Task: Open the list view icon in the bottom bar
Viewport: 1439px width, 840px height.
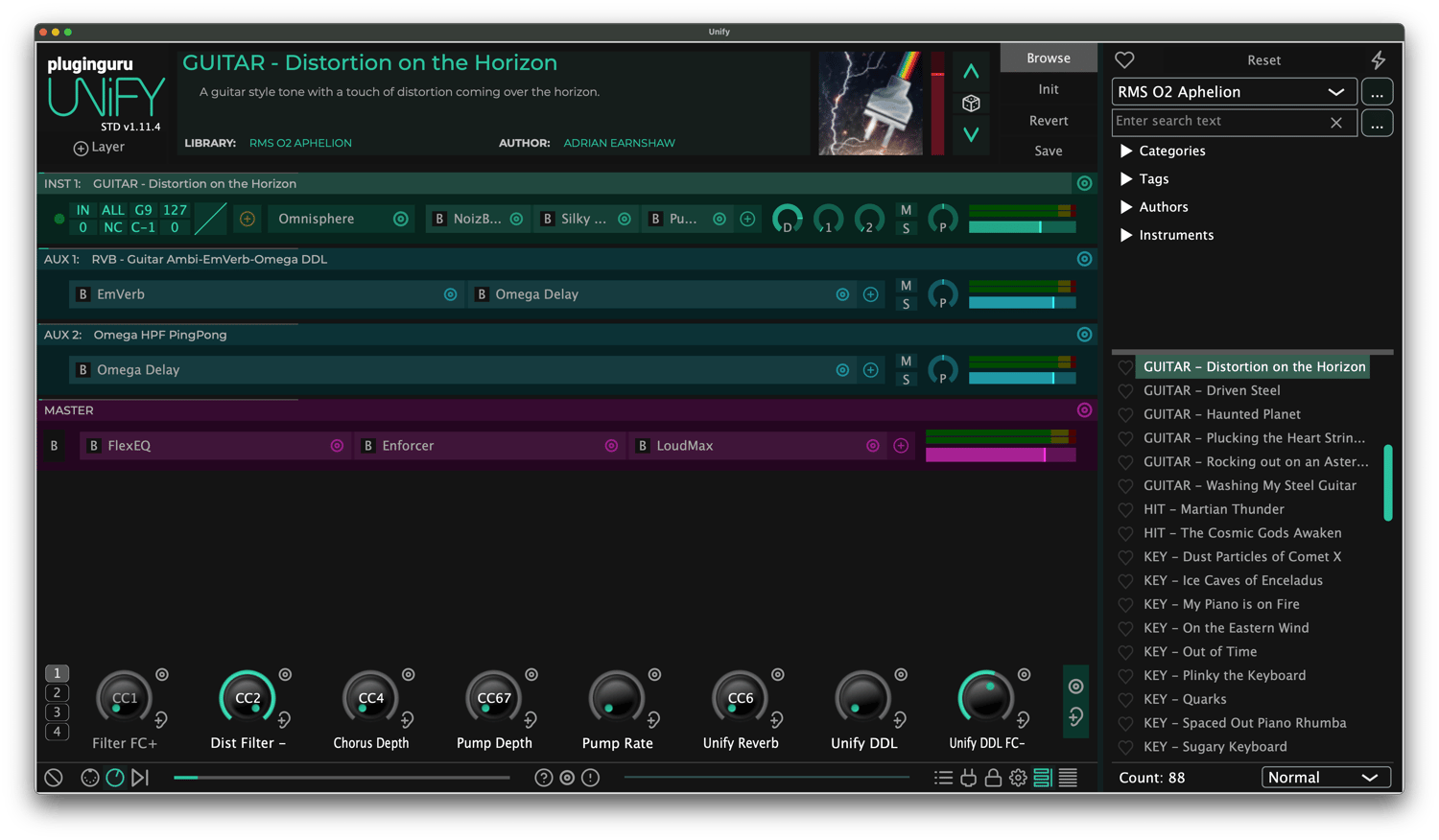Action: (944, 778)
